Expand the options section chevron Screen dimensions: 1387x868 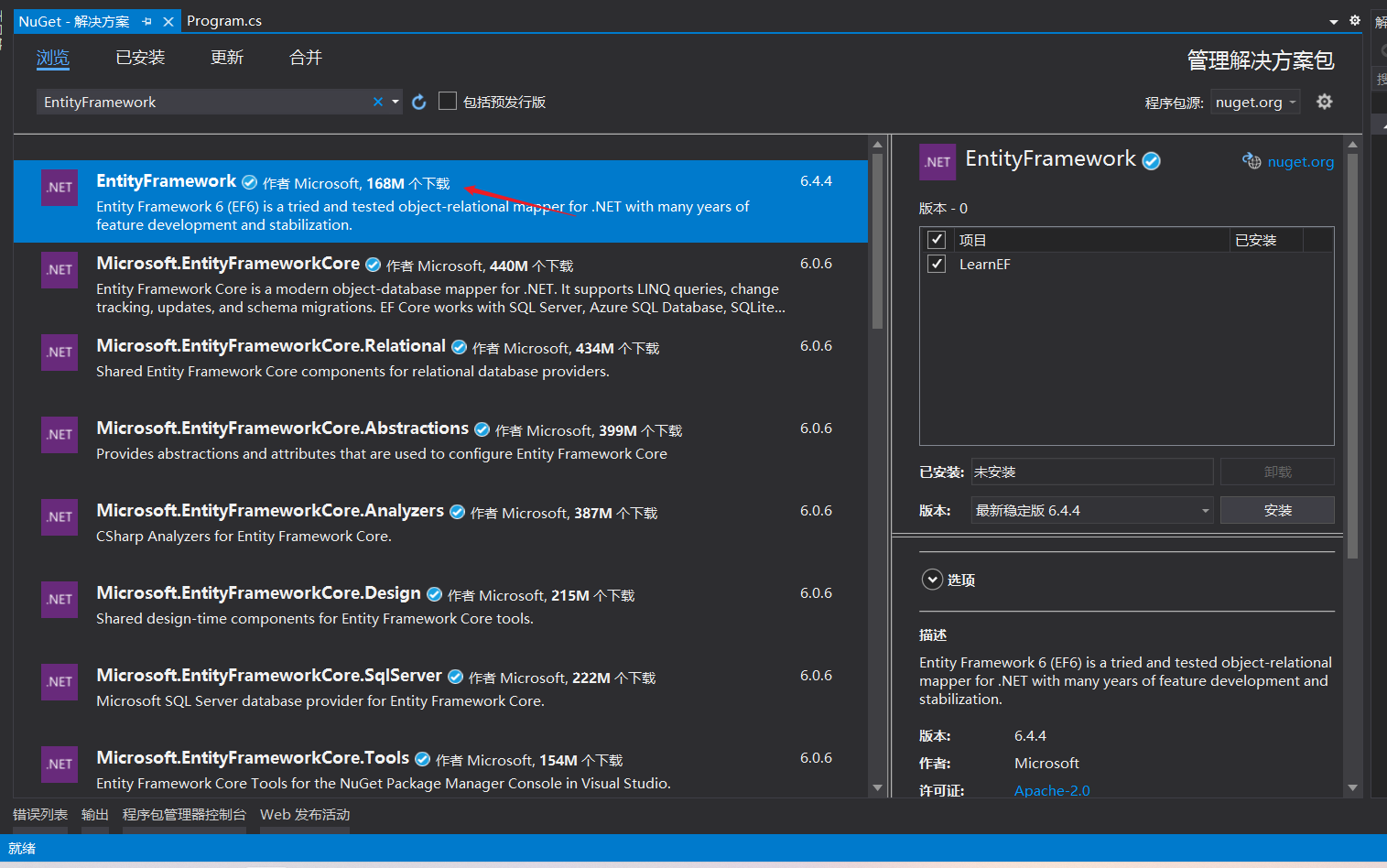[x=932, y=580]
